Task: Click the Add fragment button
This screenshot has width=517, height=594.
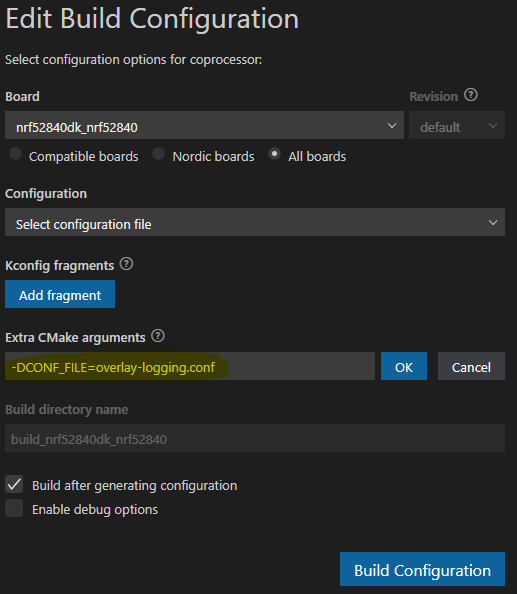Action: pos(60,294)
